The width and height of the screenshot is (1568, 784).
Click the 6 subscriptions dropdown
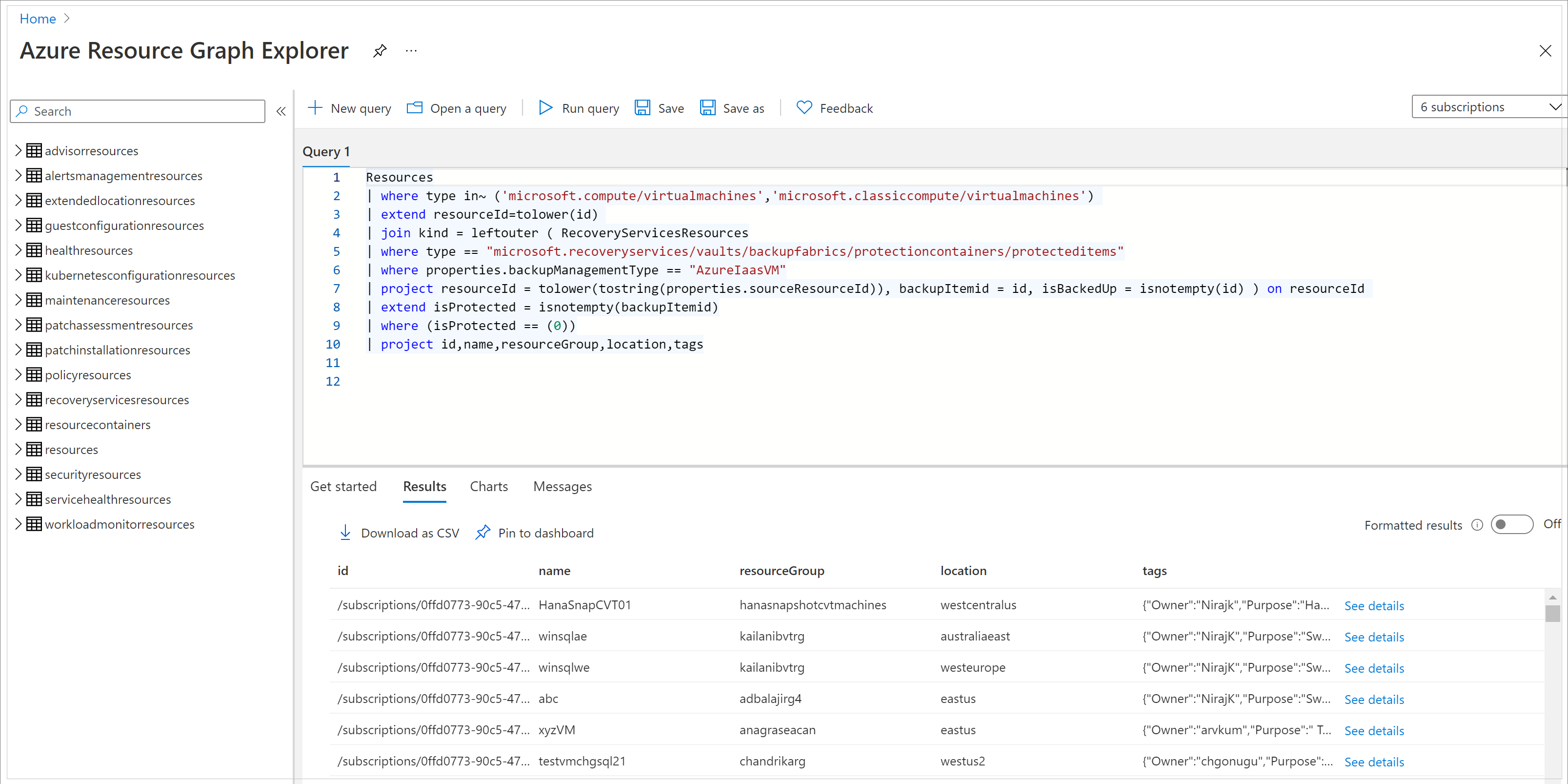[1485, 107]
